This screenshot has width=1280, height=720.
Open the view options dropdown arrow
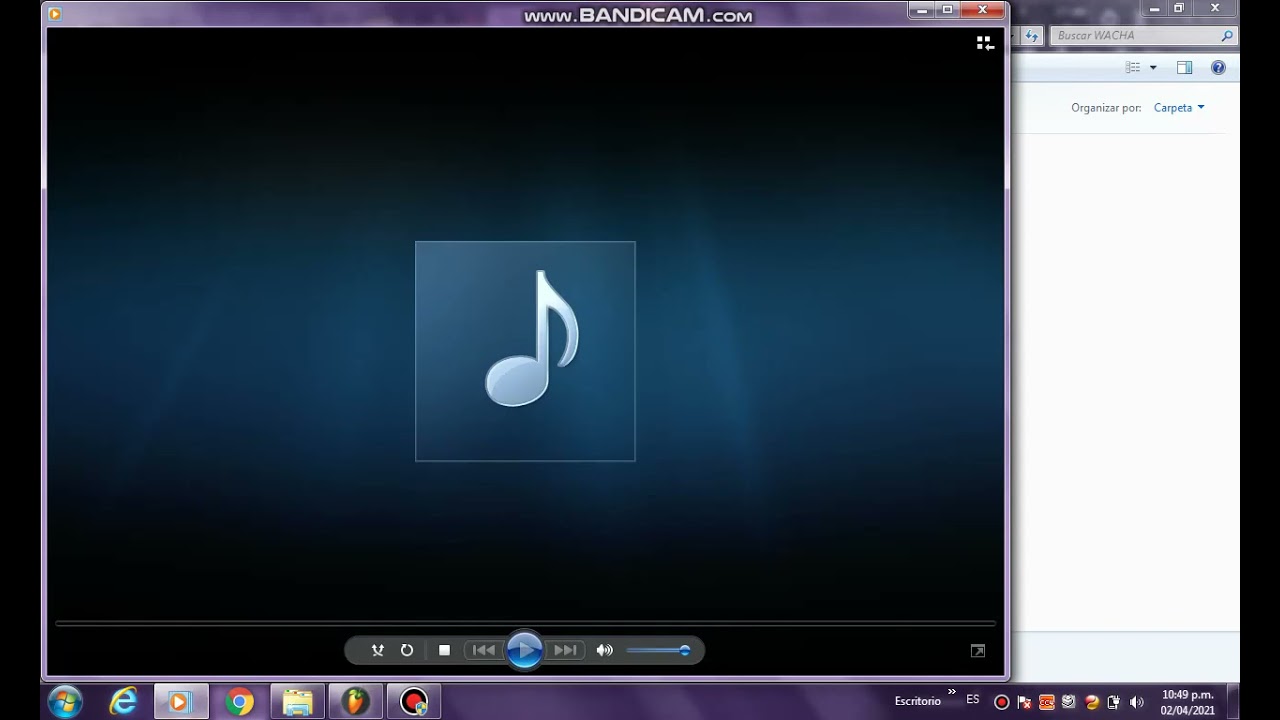point(1153,68)
